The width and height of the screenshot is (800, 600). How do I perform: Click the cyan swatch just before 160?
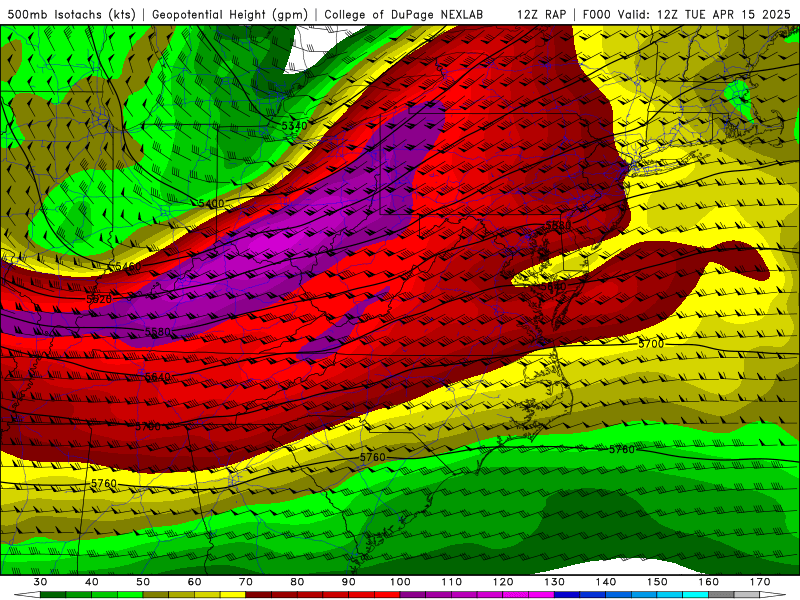pos(696,595)
